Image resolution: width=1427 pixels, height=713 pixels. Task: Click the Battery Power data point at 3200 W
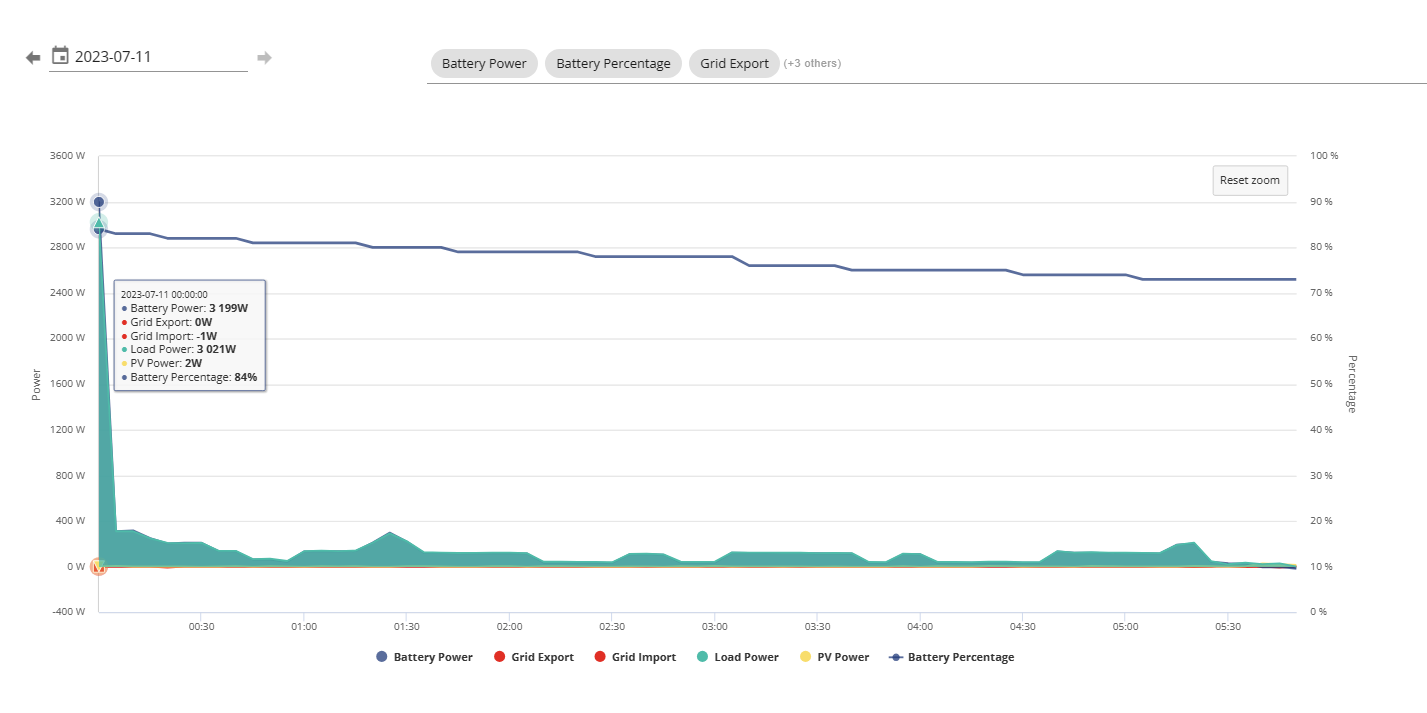[x=98, y=202]
